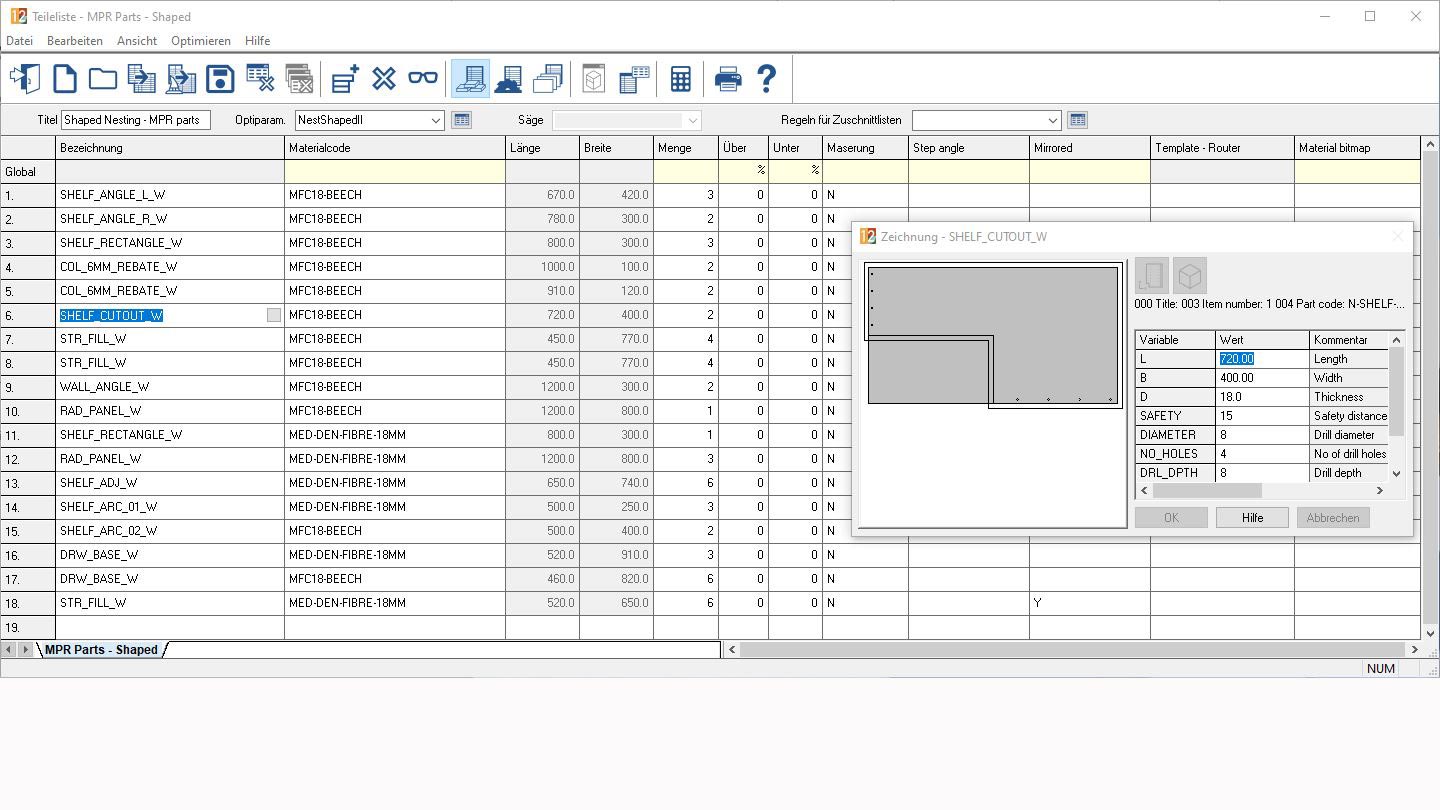Screen dimensions: 1440x810
Task: Click the question mark help icon
Action: click(767, 79)
